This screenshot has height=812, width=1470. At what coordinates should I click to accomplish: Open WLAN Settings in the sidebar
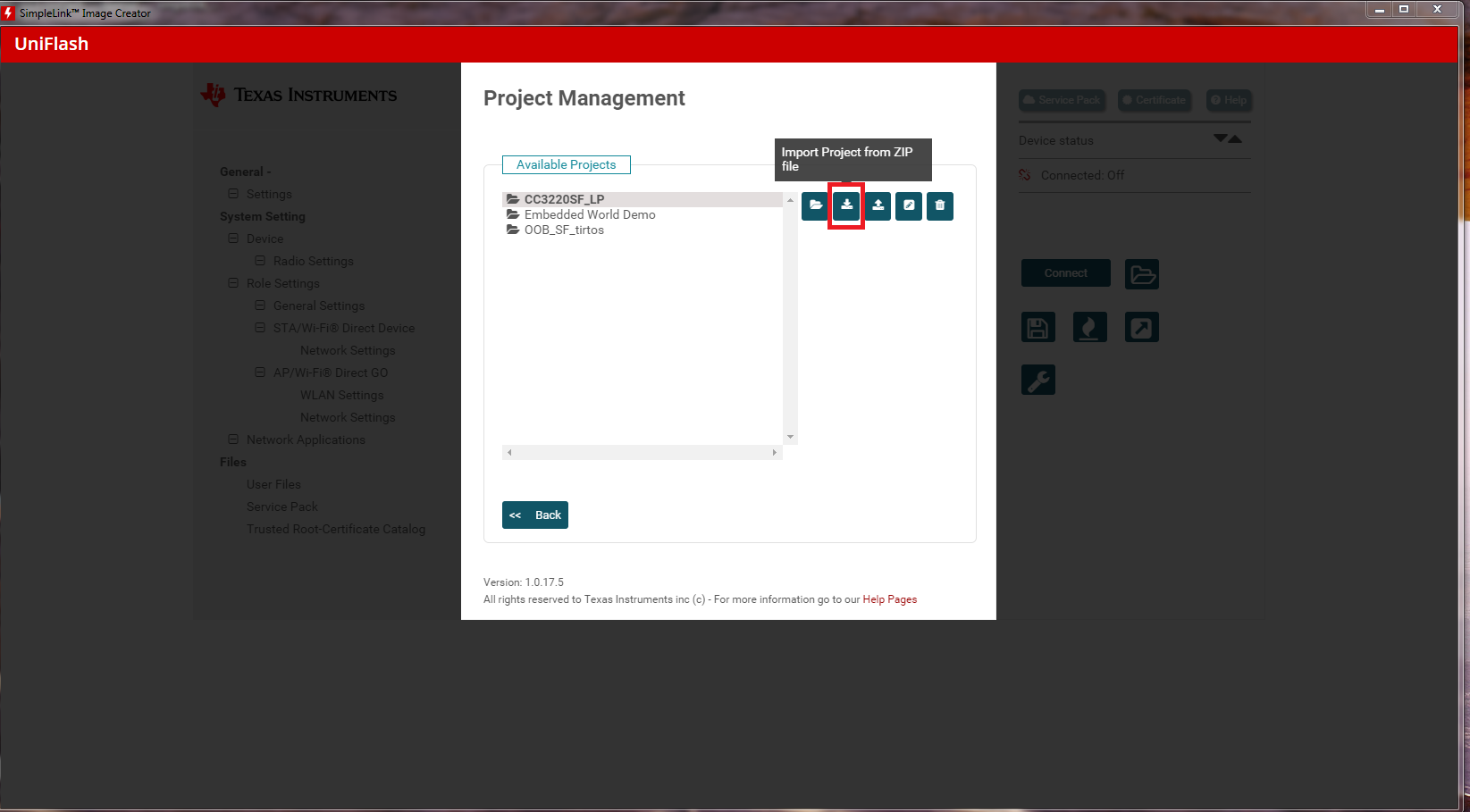(342, 395)
